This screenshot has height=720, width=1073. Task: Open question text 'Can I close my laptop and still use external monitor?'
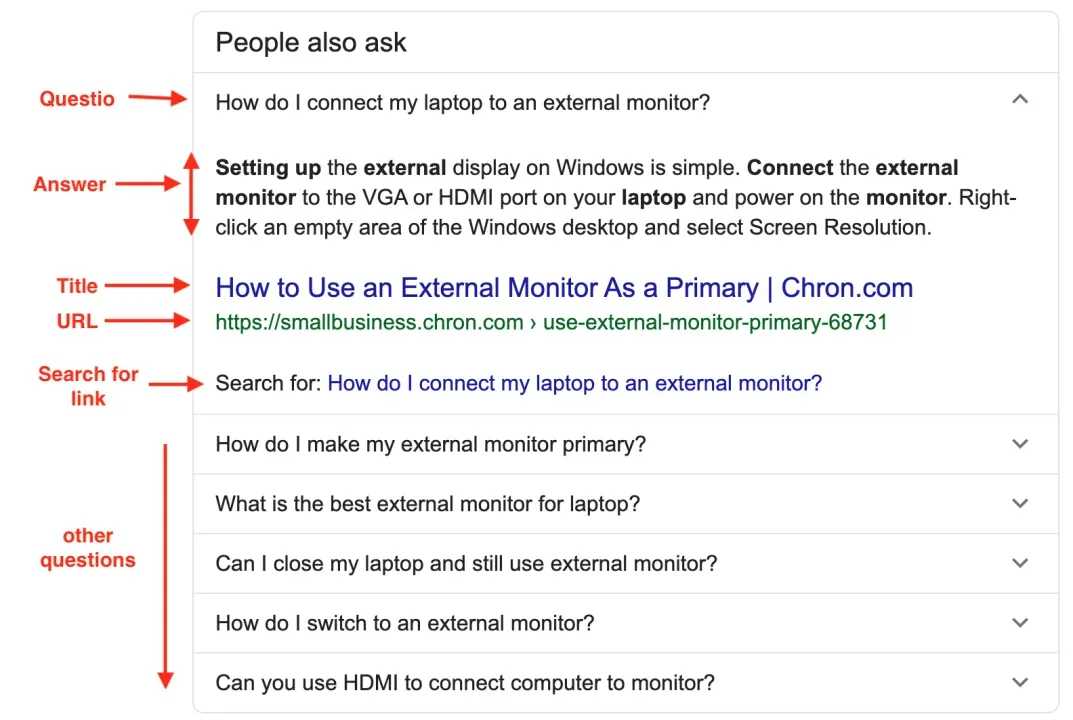(466, 564)
